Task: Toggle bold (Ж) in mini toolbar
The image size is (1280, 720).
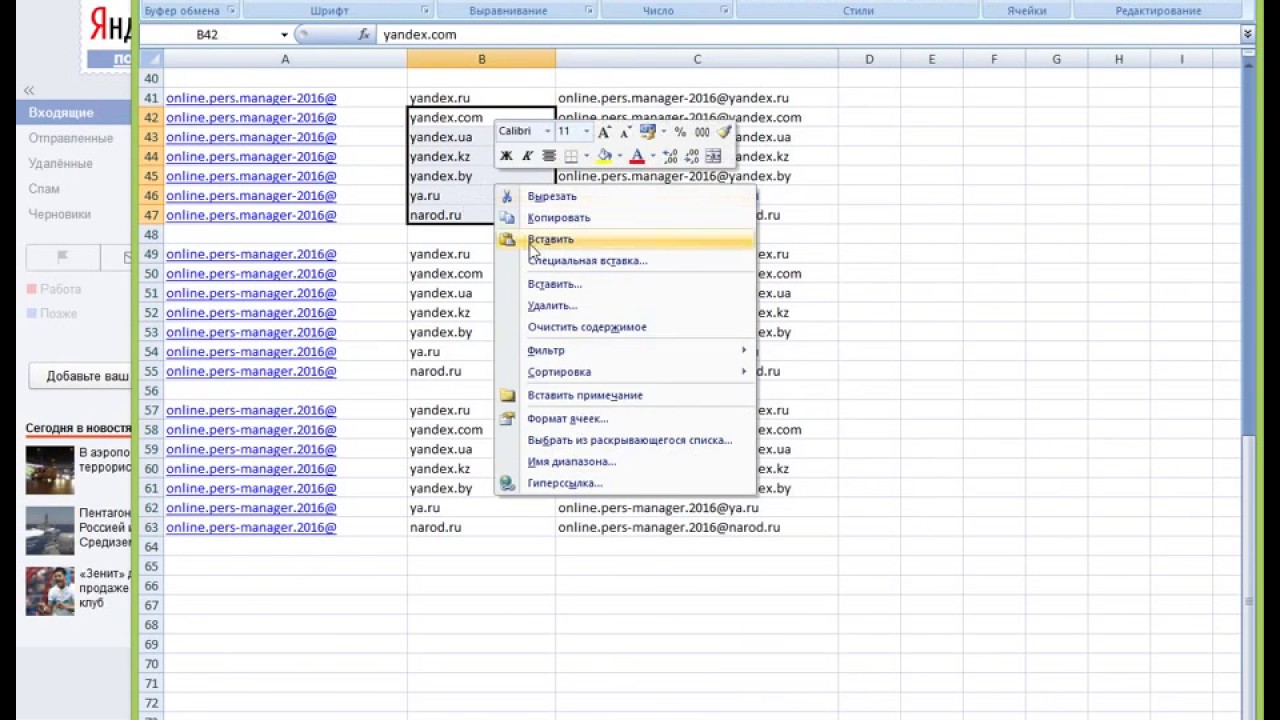Action: pos(506,156)
